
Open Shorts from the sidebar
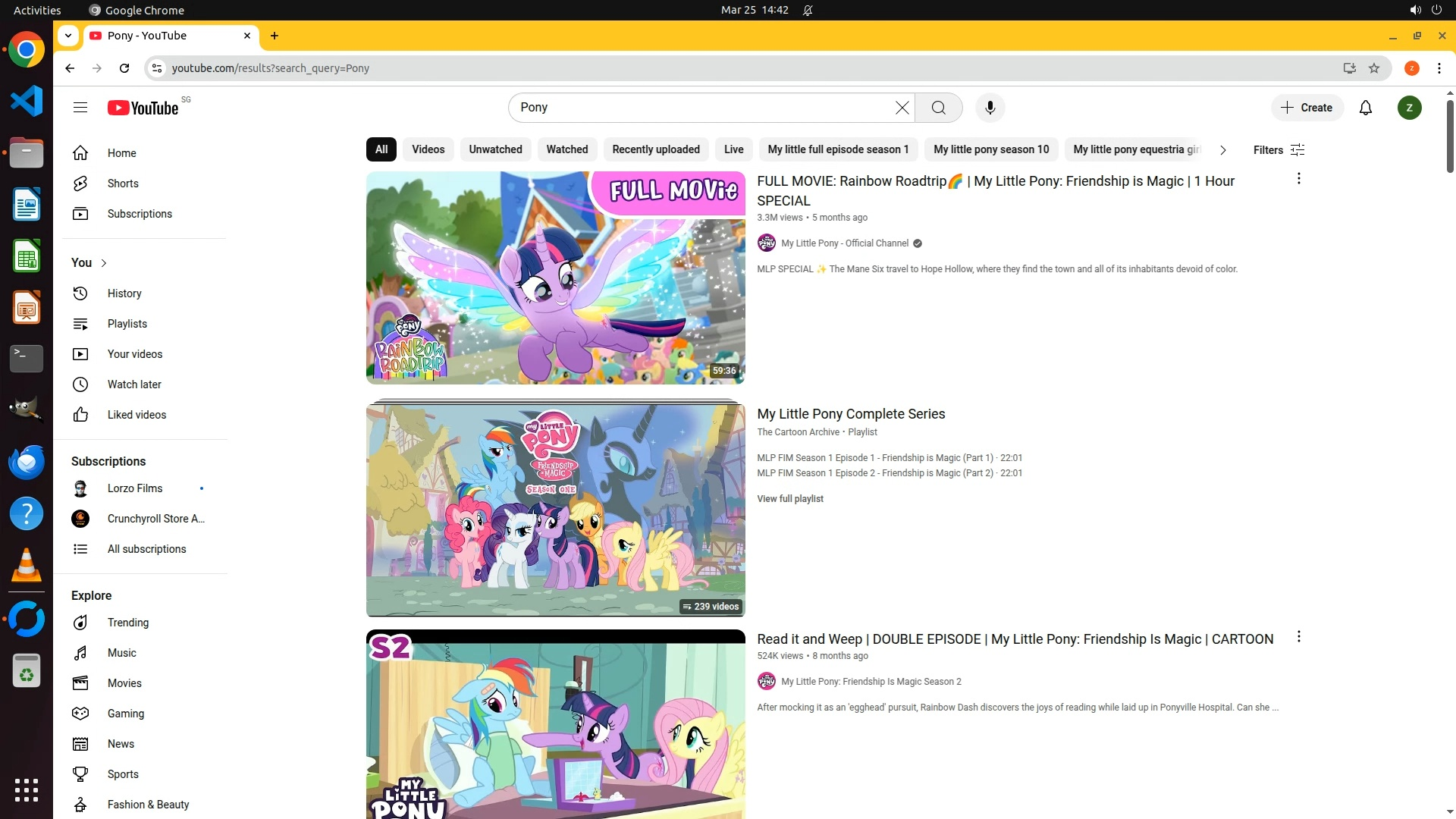(123, 184)
